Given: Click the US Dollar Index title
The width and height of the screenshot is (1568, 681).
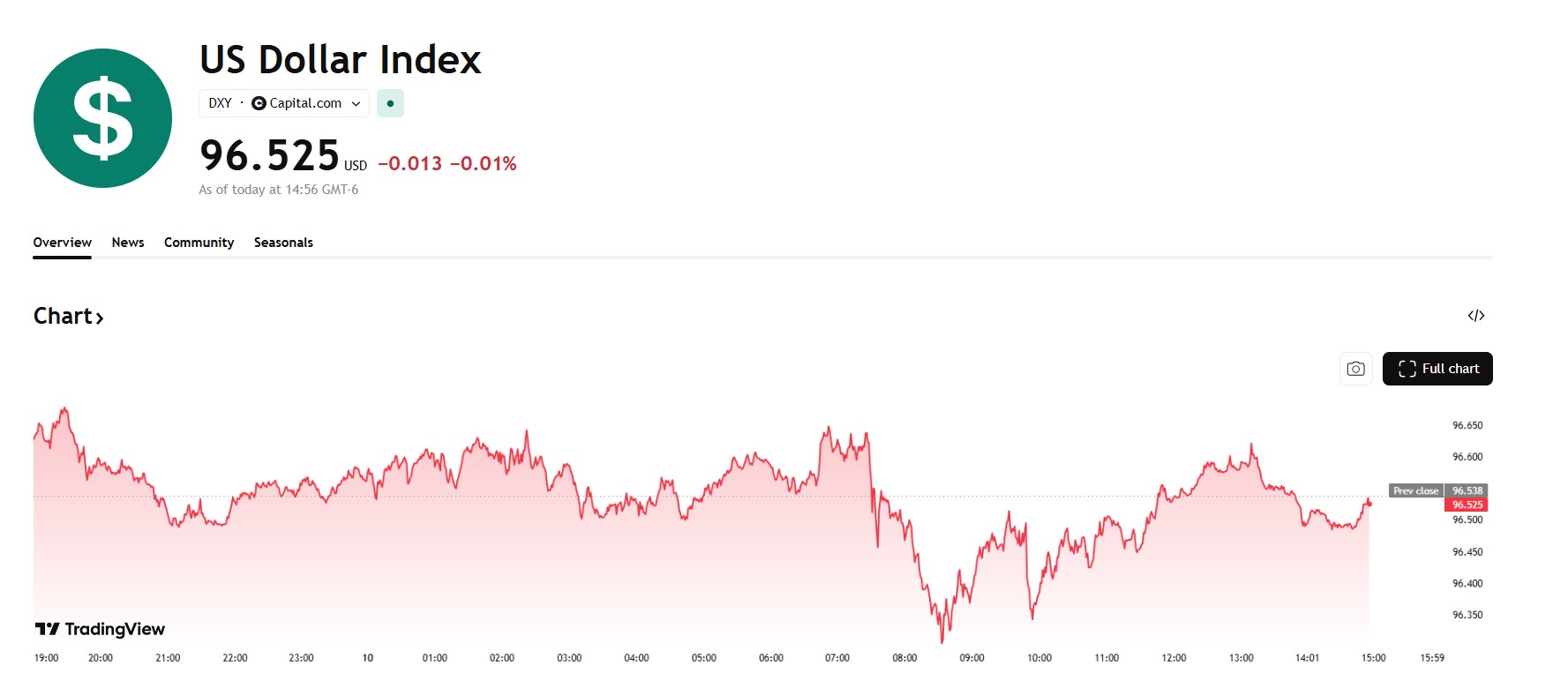Looking at the screenshot, I should click(x=340, y=60).
